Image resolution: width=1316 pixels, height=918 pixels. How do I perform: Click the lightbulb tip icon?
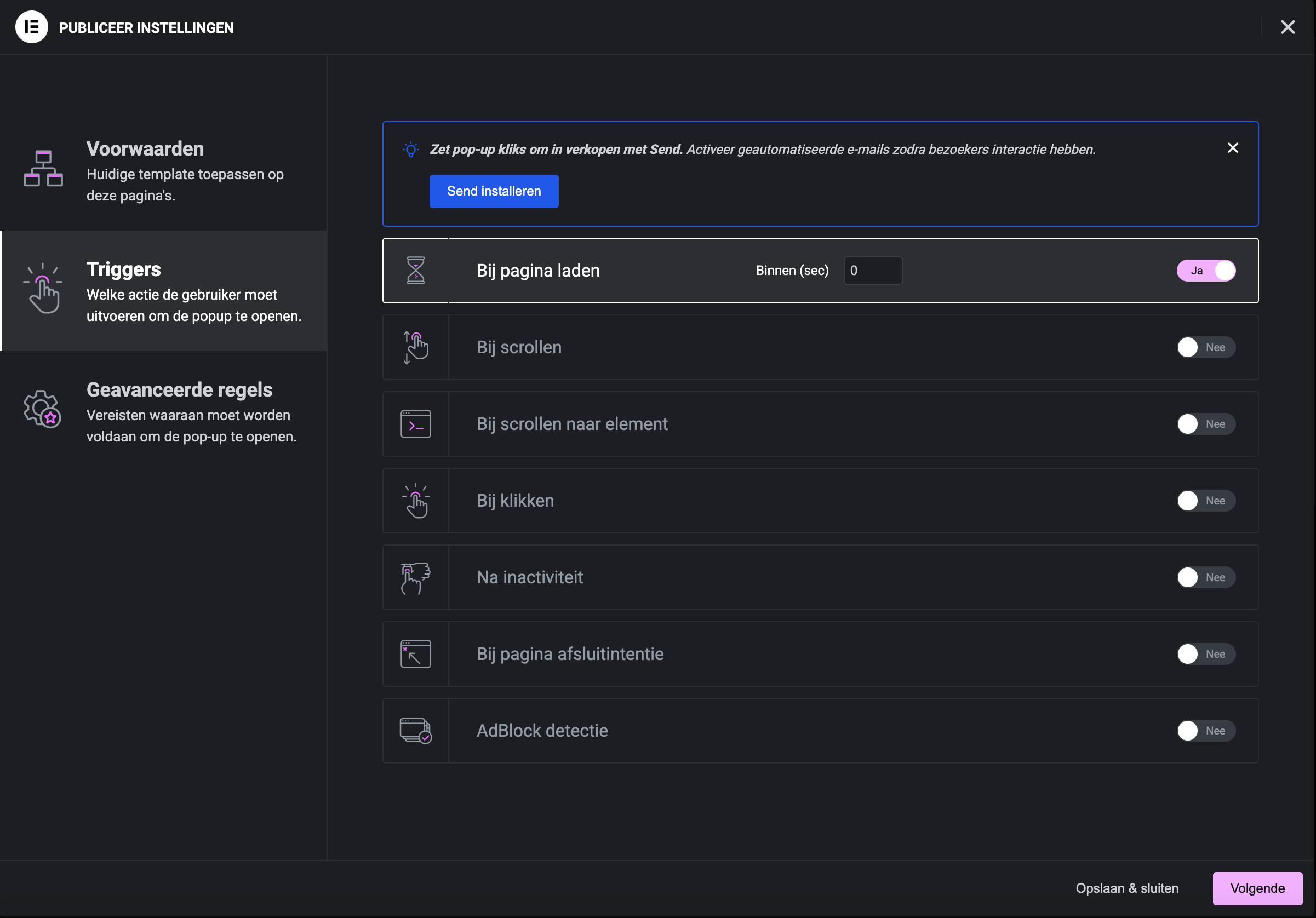pyautogui.click(x=410, y=150)
